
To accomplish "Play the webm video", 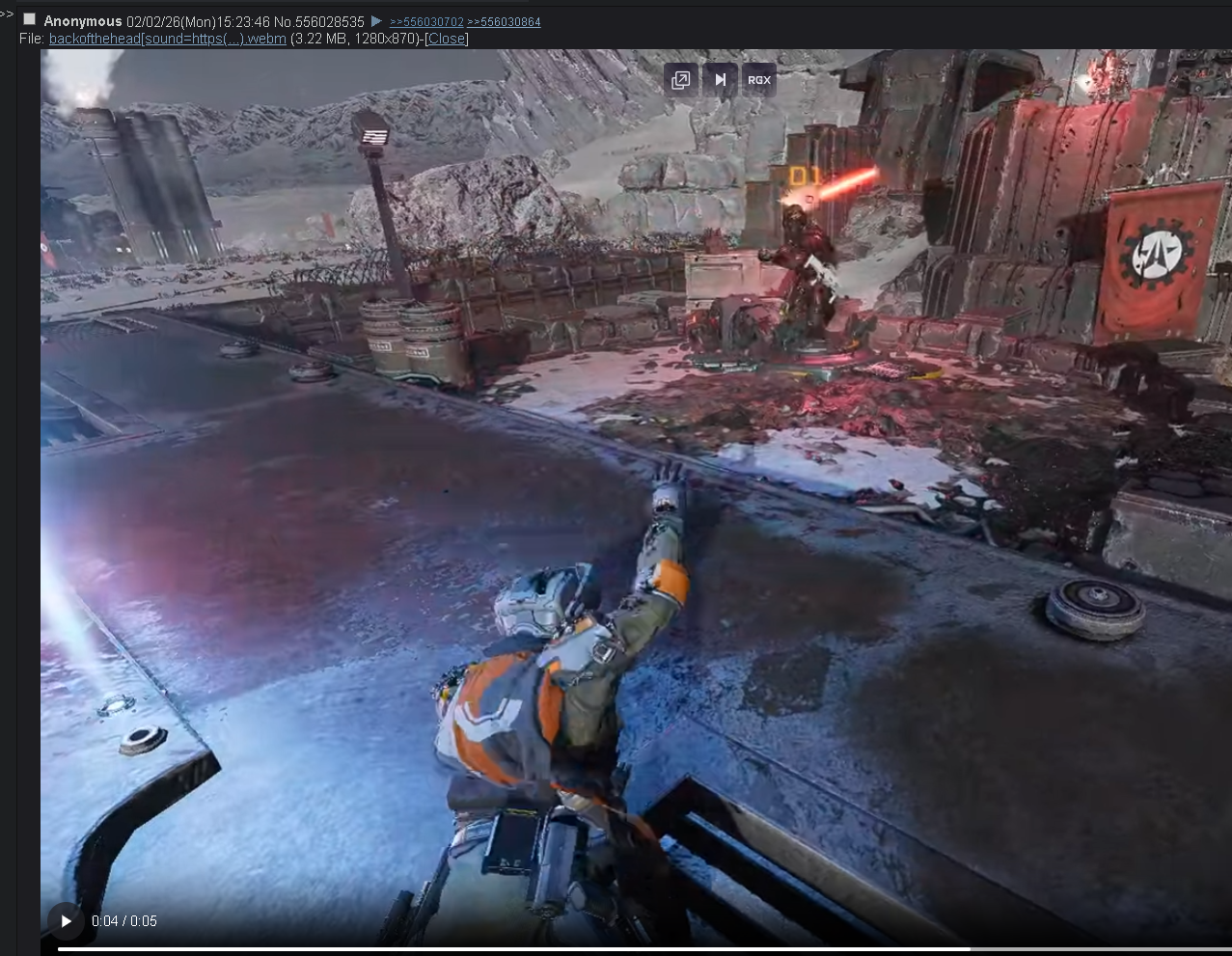I will click(66, 921).
